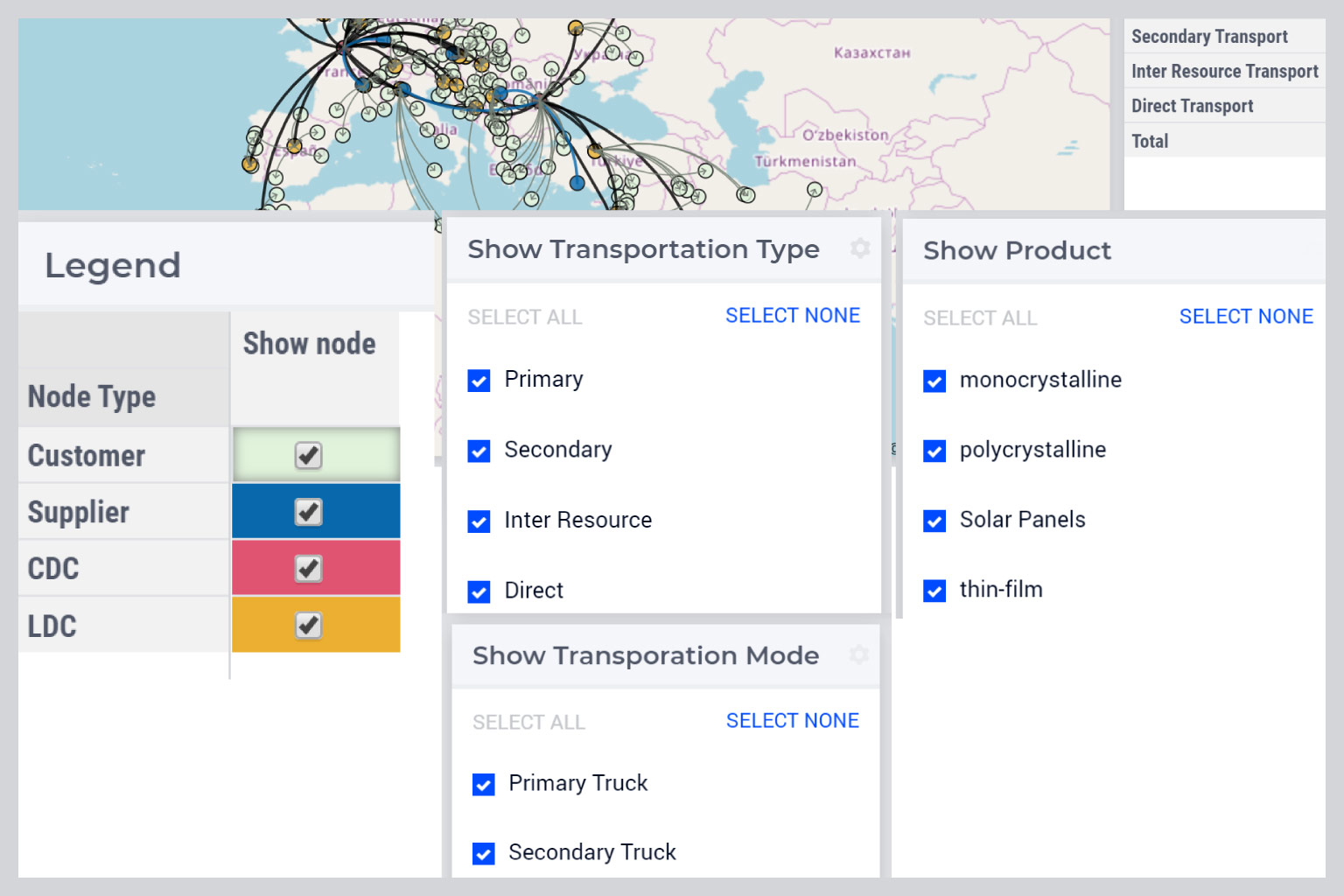Uncheck Direct transportation type
The width and height of the screenshot is (1344, 896).
(x=479, y=592)
